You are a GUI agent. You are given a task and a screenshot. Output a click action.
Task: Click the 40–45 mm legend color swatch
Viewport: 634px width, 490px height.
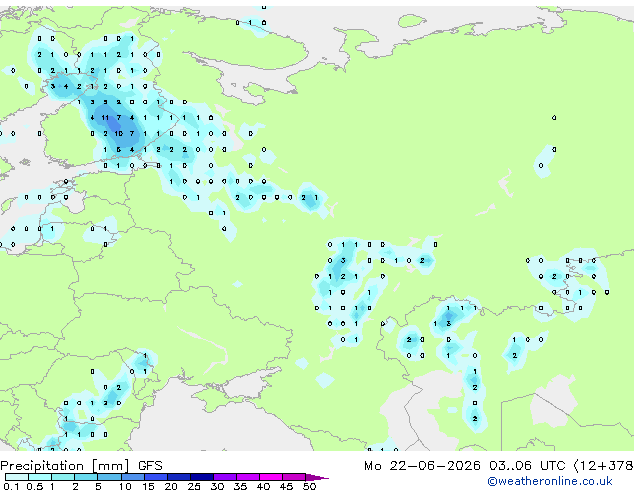[x=271, y=477]
